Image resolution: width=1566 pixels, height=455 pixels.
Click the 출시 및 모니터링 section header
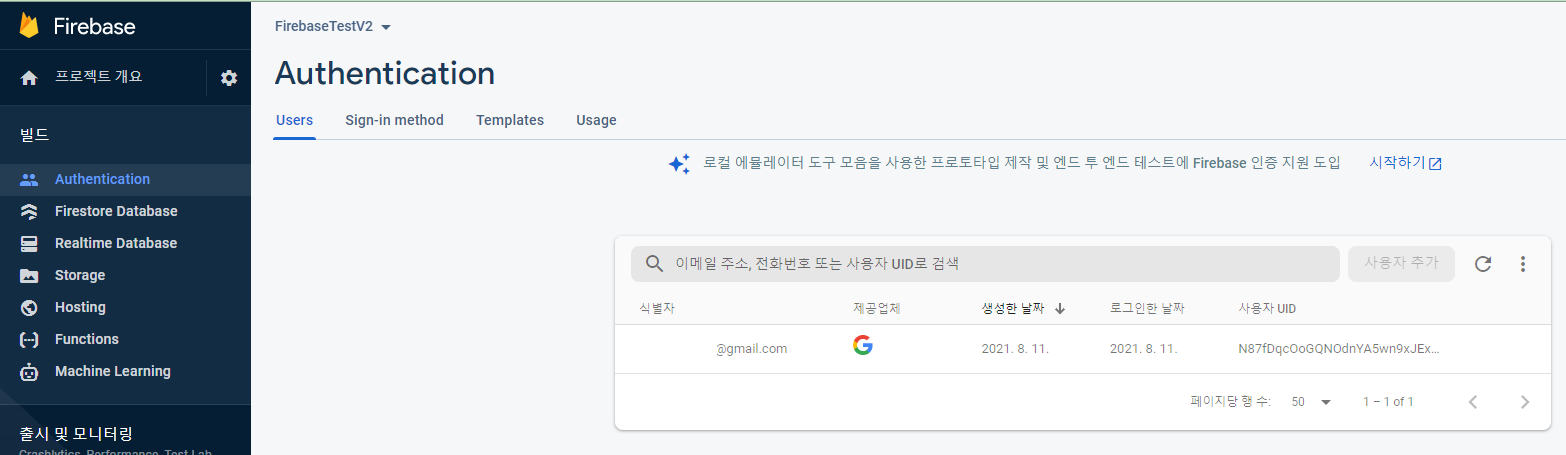[x=76, y=434]
